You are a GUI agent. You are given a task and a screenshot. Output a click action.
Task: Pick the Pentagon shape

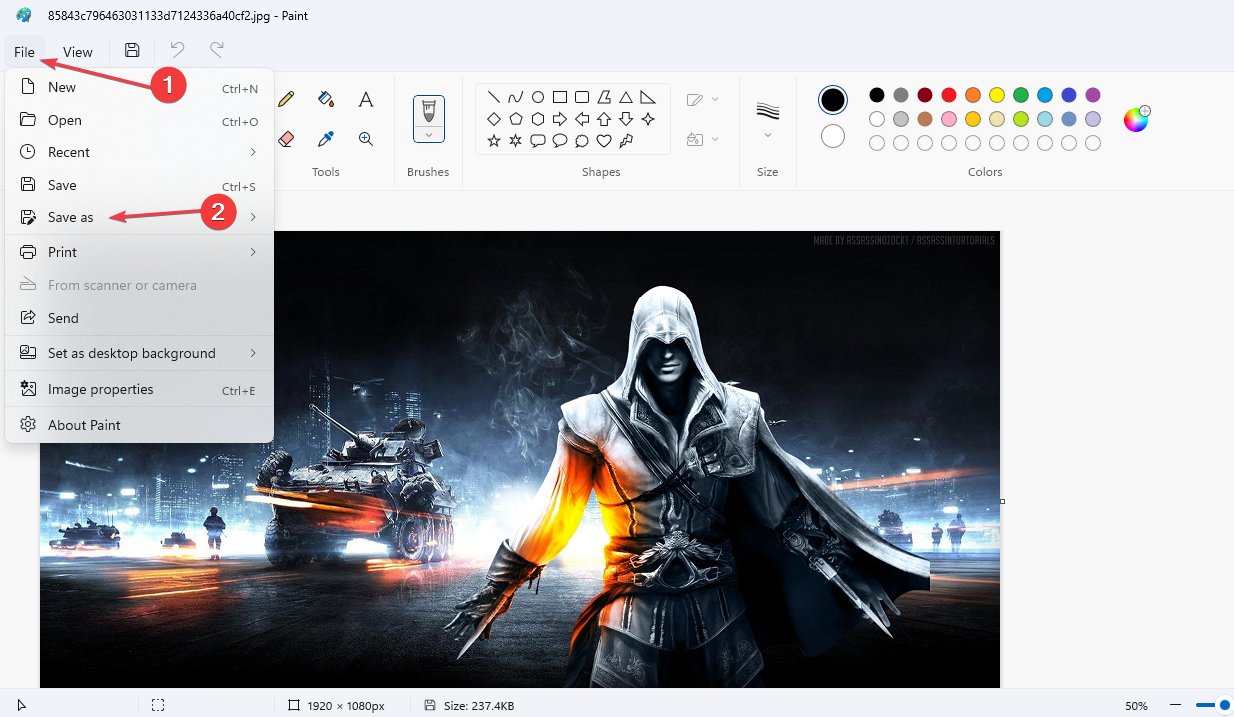click(x=516, y=119)
